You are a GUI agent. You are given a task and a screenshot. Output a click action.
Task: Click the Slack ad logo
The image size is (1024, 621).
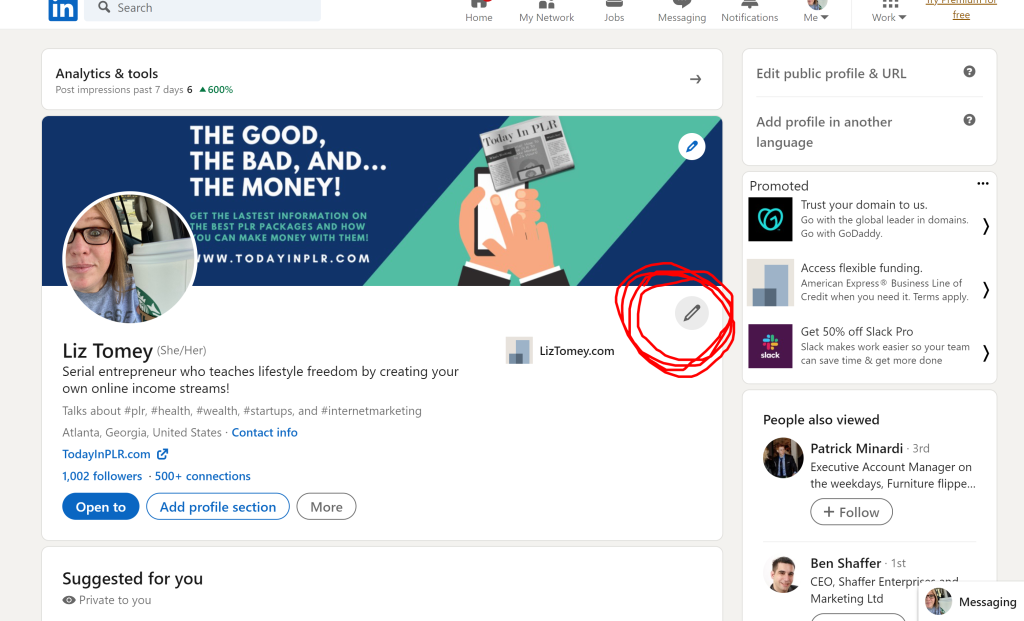tap(770, 346)
